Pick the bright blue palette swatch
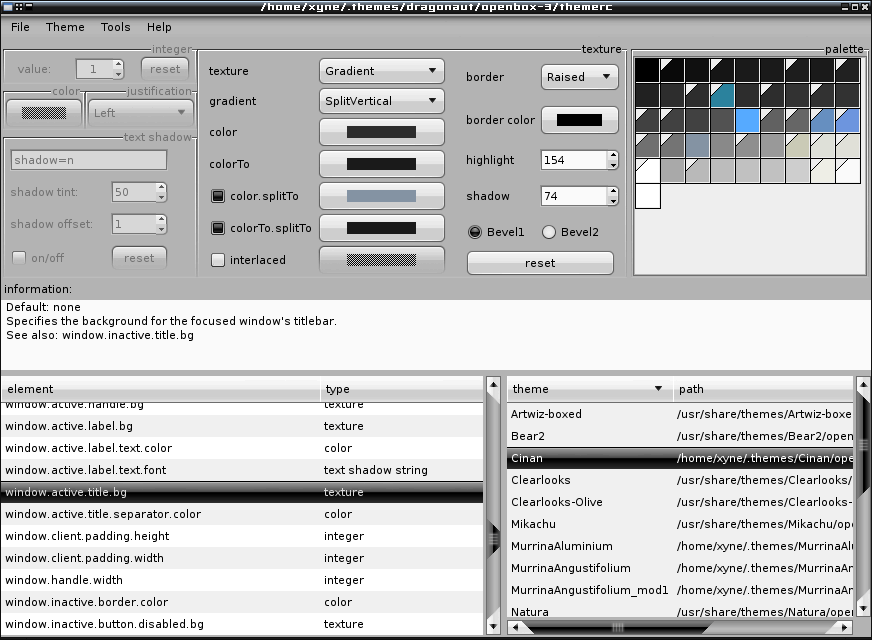 click(x=747, y=121)
